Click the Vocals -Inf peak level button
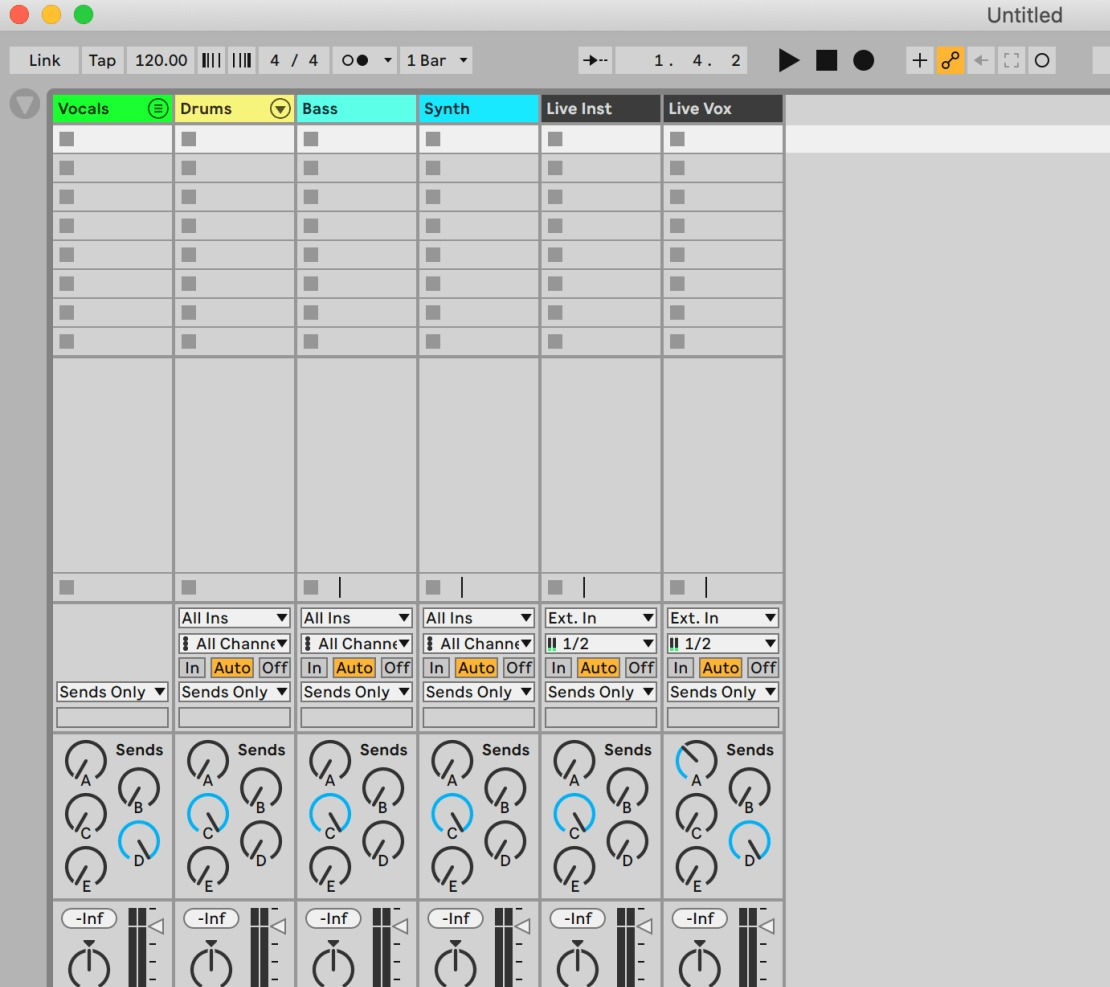The width and height of the screenshot is (1110, 987). 89,918
